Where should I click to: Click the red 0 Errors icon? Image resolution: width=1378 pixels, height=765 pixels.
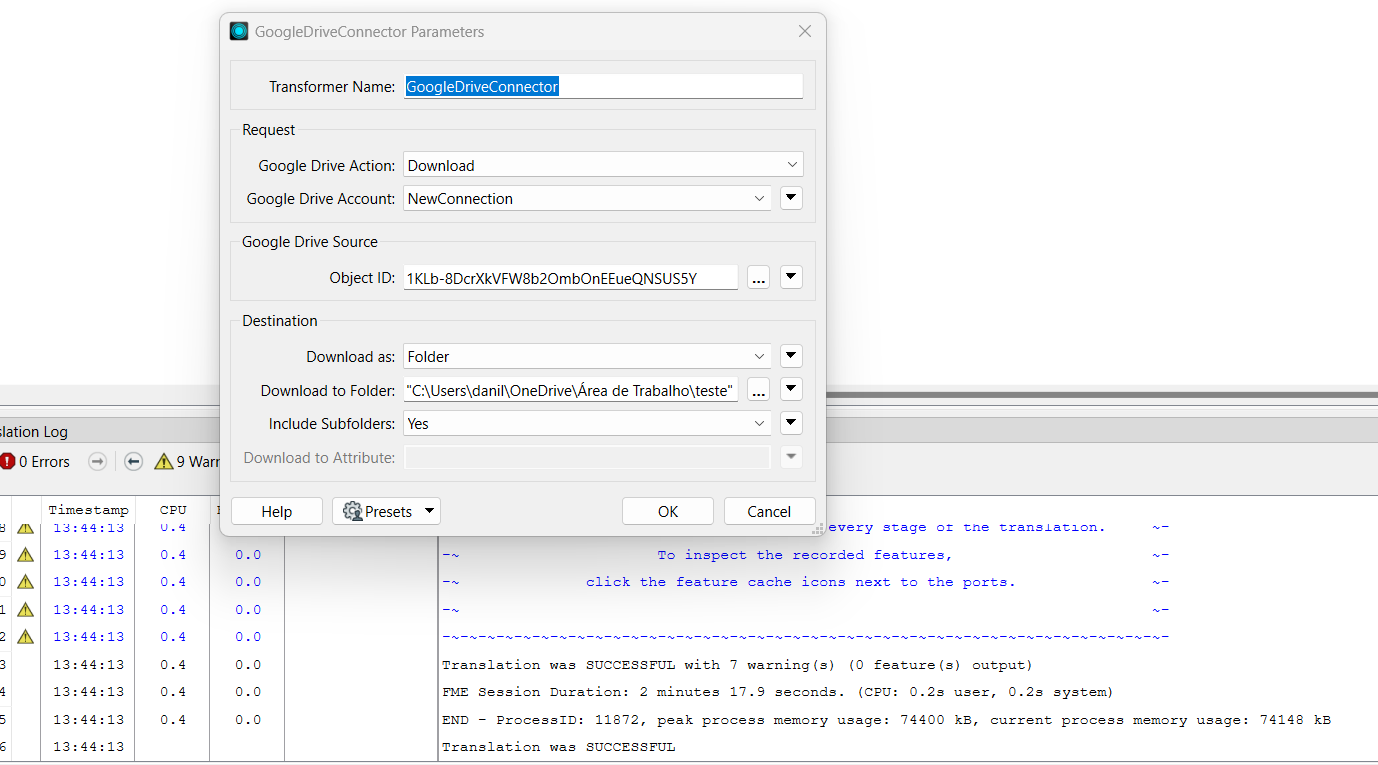pos(7,461)
